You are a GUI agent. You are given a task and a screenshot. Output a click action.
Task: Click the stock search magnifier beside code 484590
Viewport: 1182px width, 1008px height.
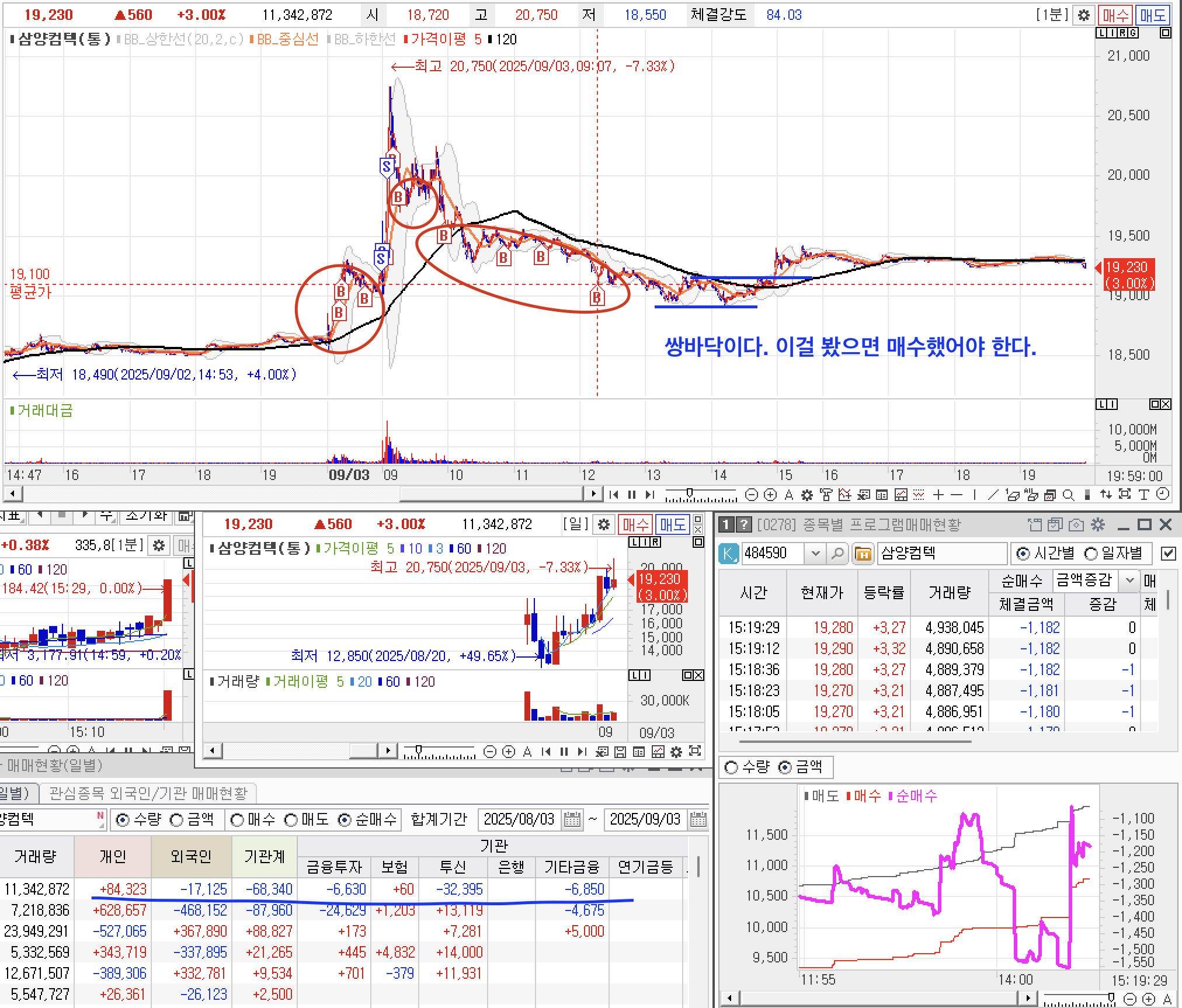837,553
